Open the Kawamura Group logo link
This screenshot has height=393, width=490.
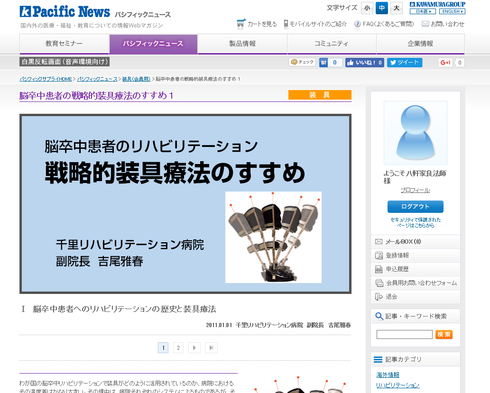[x=437, y=4]
